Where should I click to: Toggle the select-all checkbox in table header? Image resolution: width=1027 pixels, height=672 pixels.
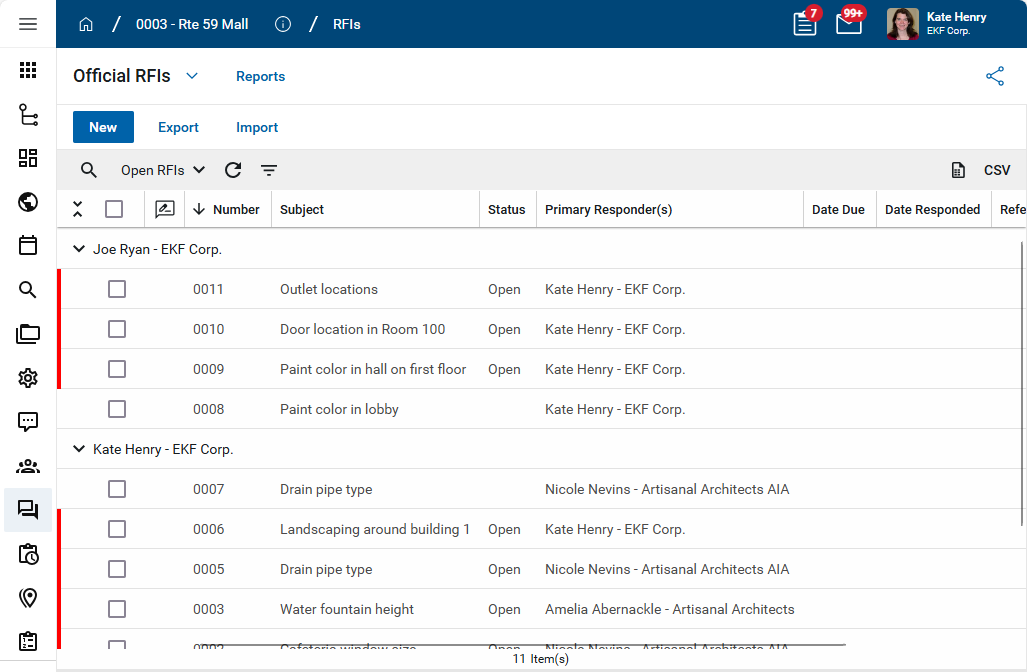(x=114, y=209)
